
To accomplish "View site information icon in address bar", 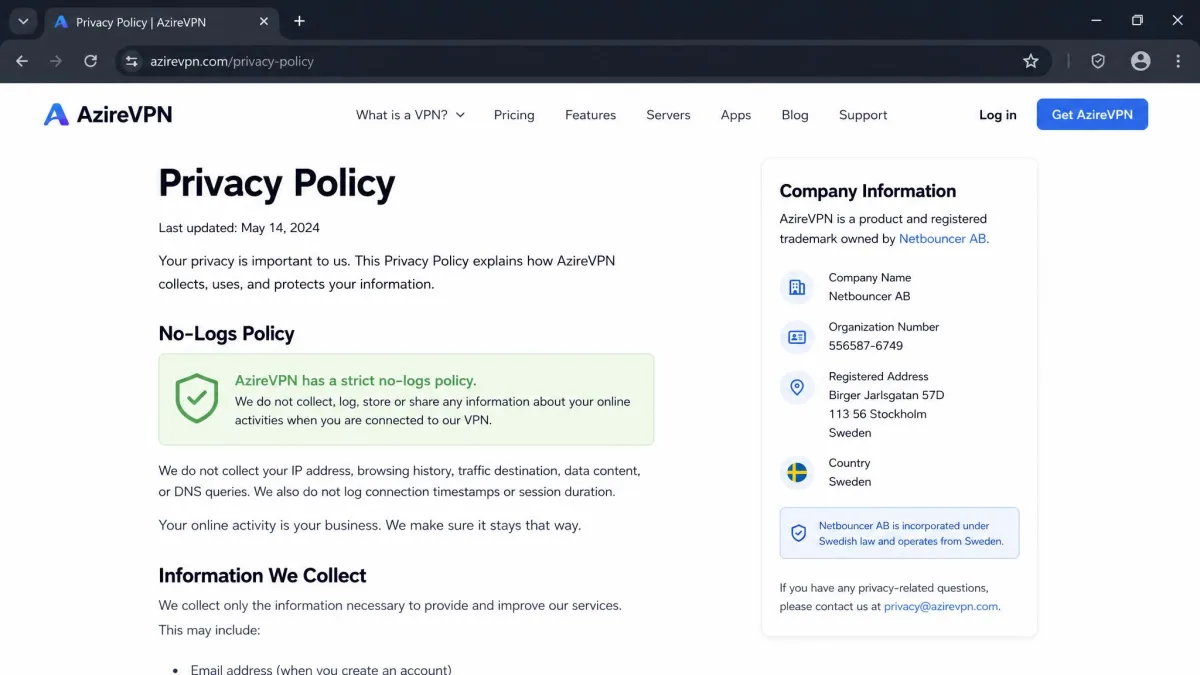I will pyautogui.click(x=131, y=61).
